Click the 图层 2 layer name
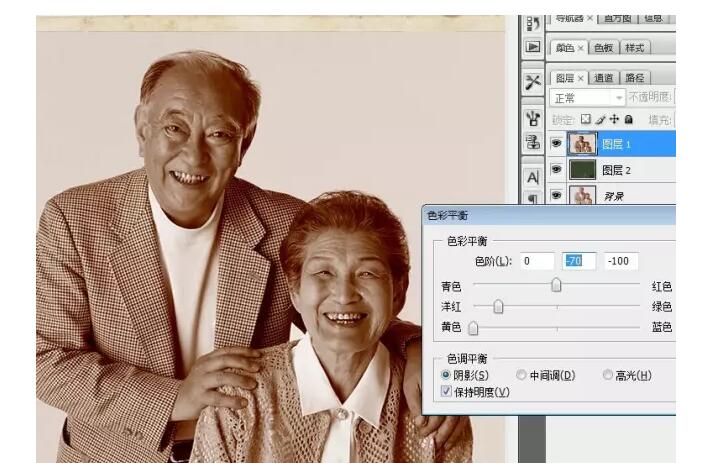Viewport: 706px width, 463px height. 616,170
